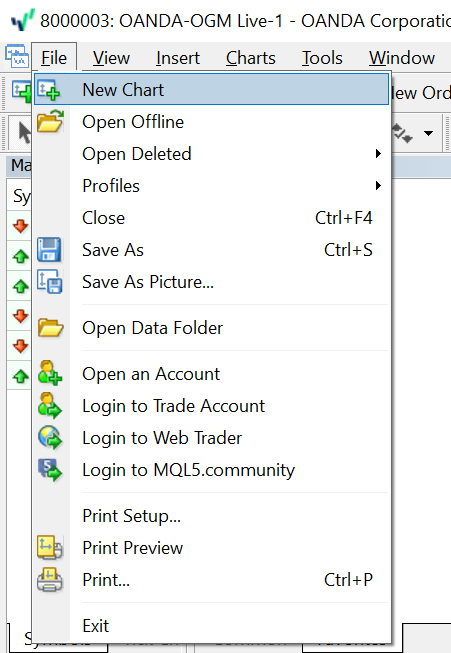The width and height of the screenshot is (451, 653).
Task: Click the MetaTrader logo in title bar
Action: point(22,20)
